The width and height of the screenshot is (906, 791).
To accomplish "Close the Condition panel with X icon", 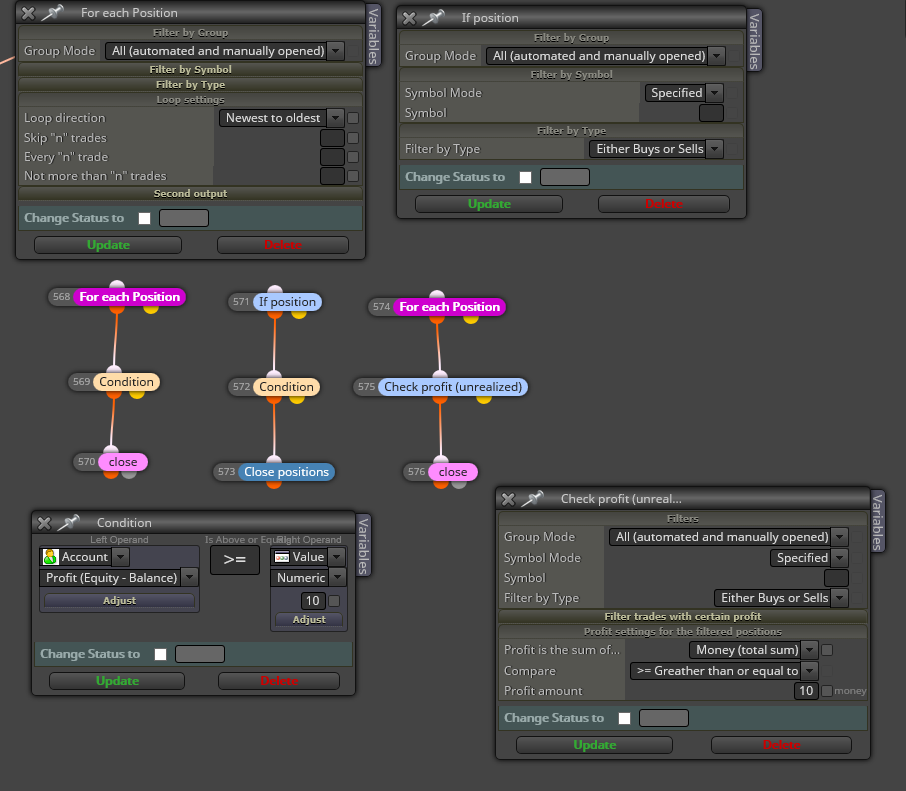I will [44, 523].
